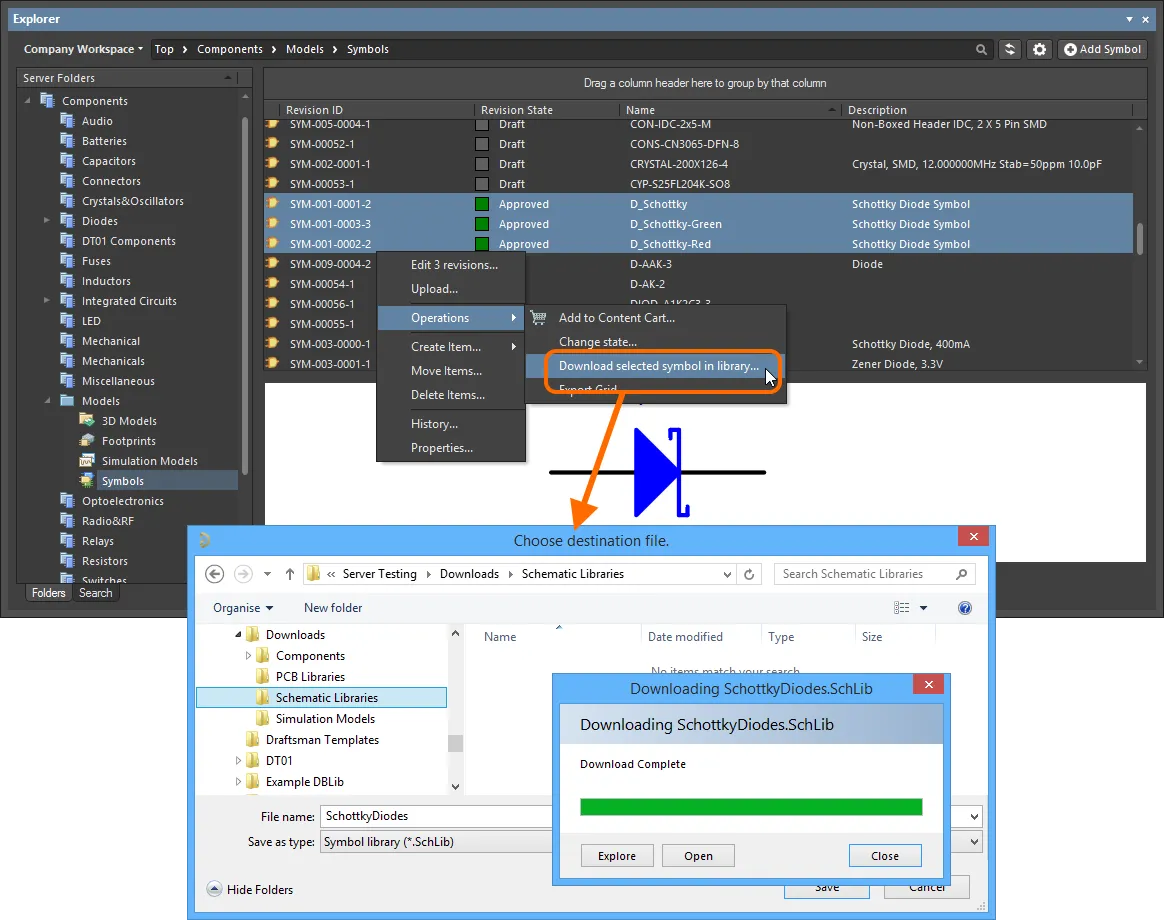Click green Approved state square for D_Schottky

pos(482,204)
